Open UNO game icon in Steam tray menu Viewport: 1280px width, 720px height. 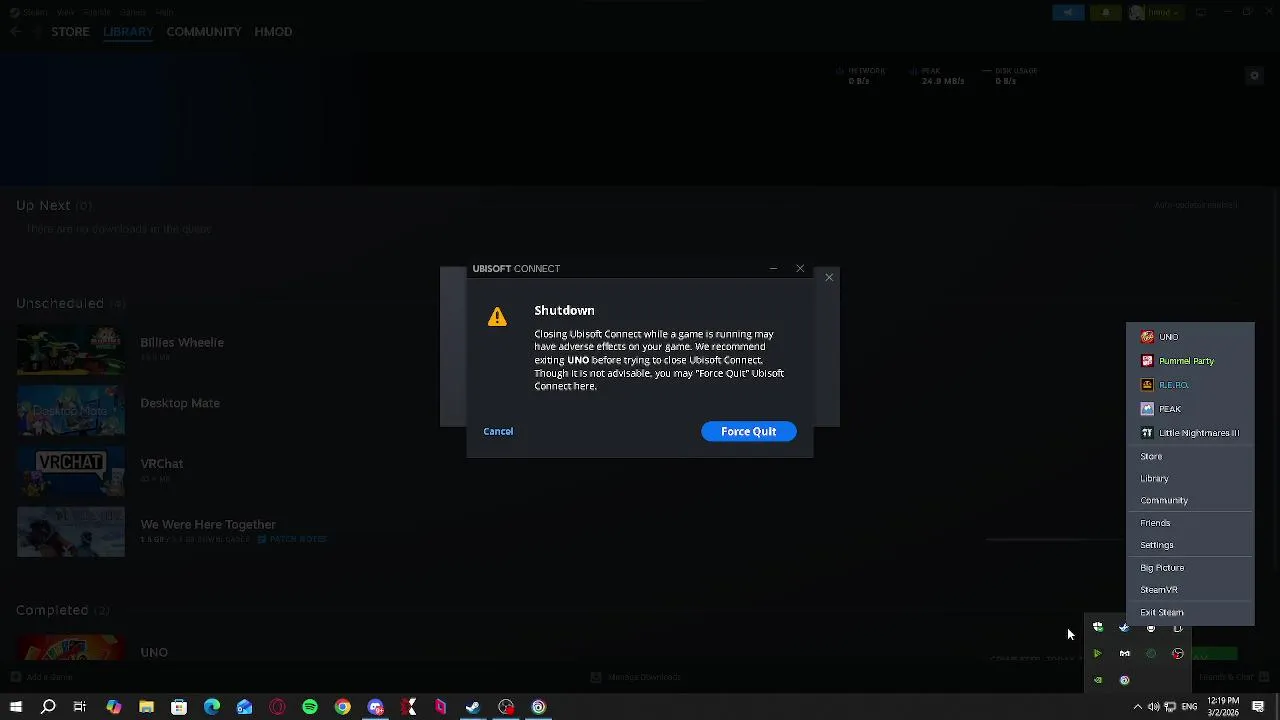1147,337
